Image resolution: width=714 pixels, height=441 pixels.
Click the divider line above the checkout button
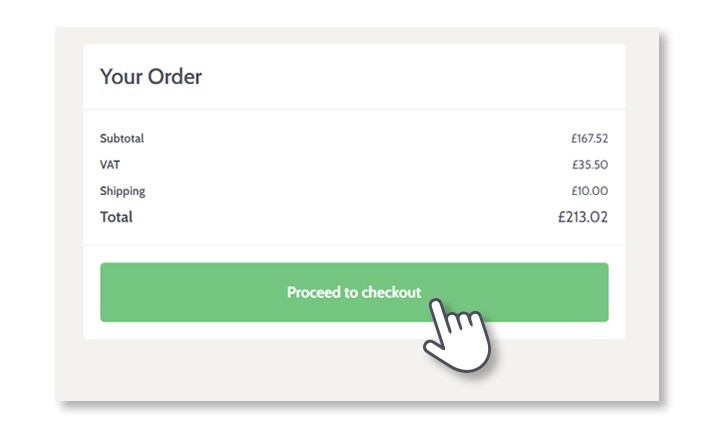354,245
